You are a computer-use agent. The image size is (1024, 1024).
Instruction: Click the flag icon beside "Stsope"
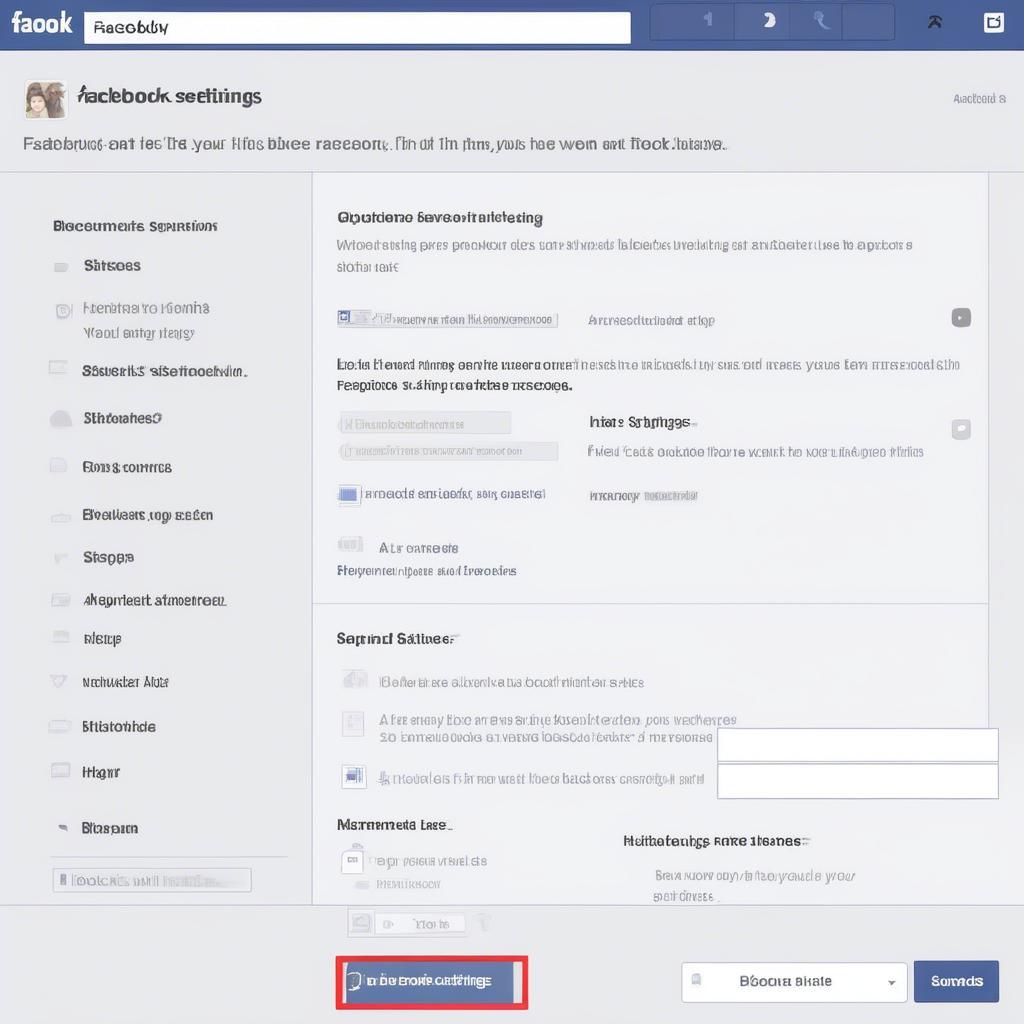pos(60,558)
